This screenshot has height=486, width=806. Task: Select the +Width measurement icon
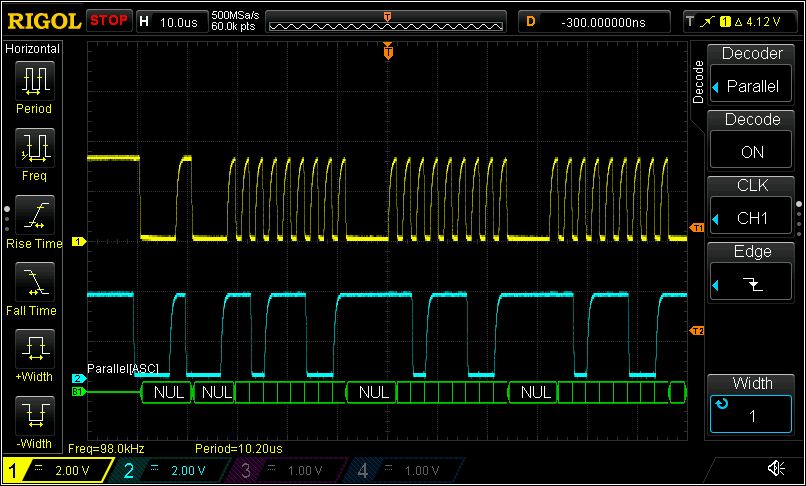34,350
